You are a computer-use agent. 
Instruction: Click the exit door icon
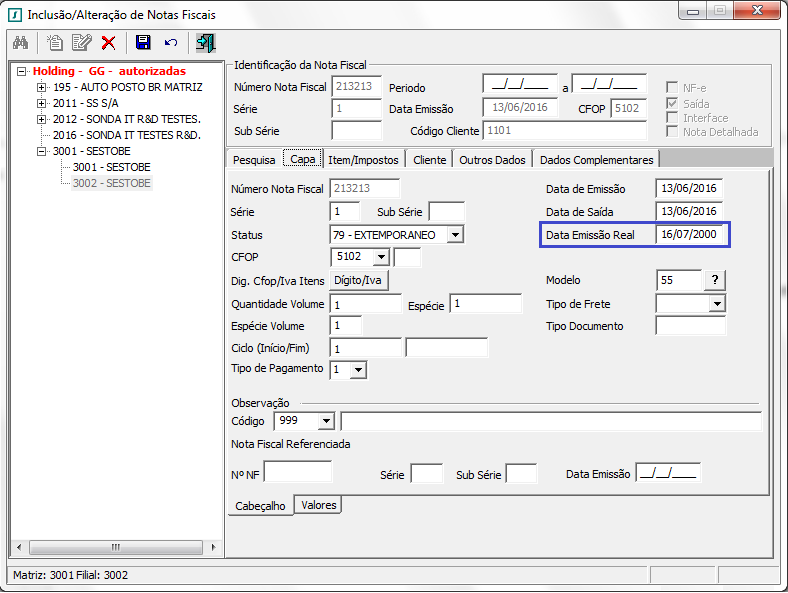click(x=206, y=42)
